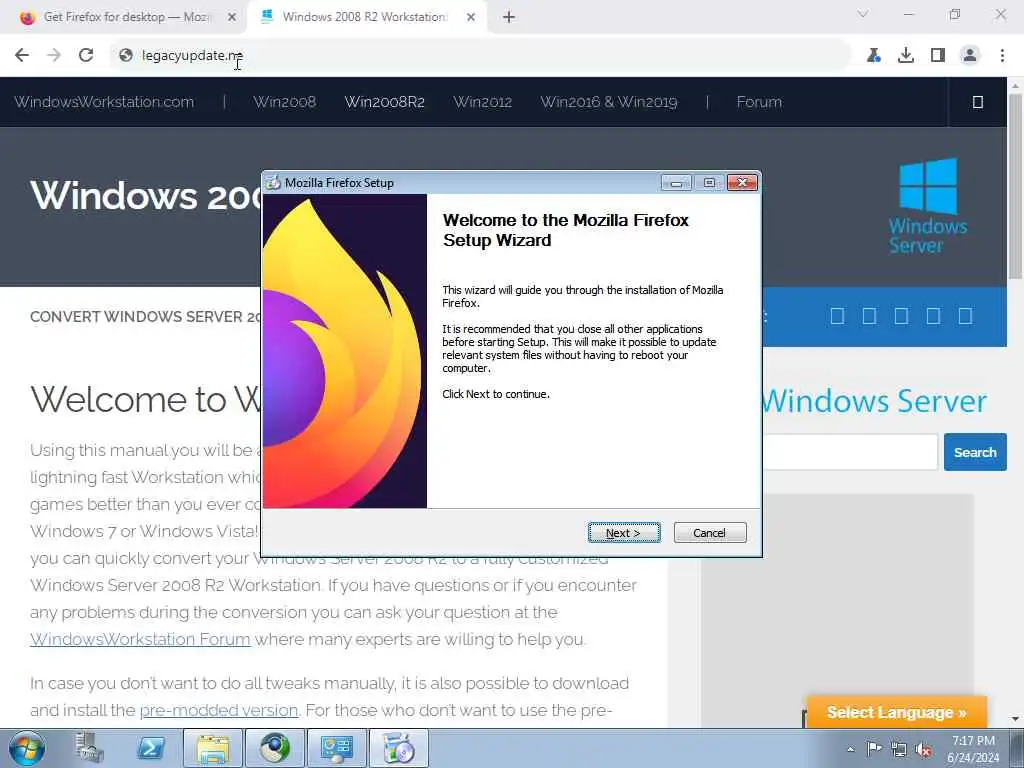Close the Get Firefox for desktop tab
Screen dimensions: 1024x768
coord(232,17)
